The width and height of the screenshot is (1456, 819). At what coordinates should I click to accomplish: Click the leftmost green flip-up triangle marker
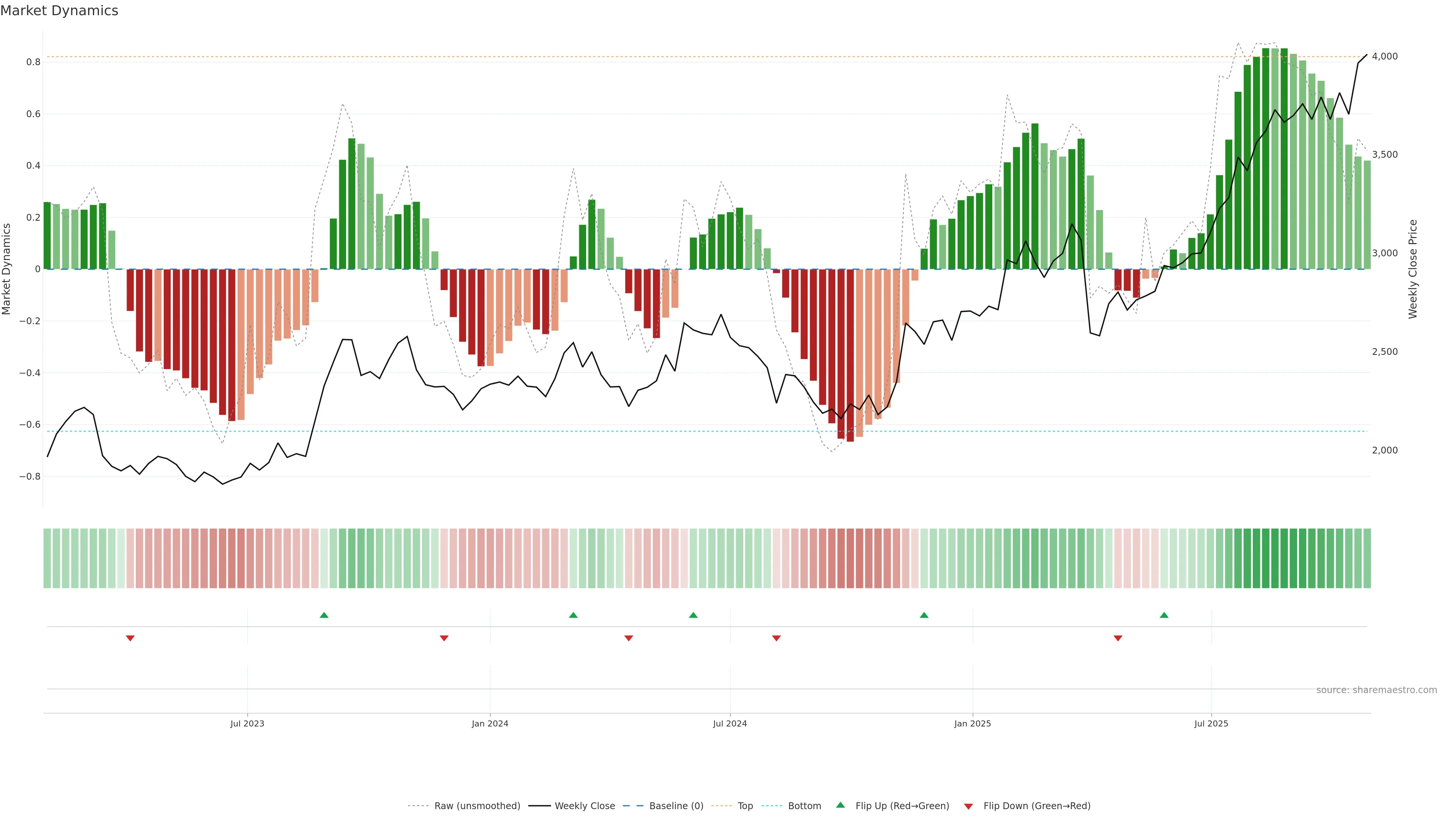click(324, 615)
